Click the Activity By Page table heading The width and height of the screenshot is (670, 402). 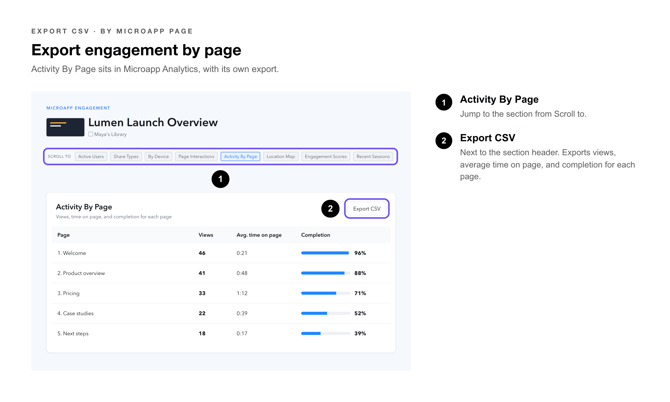tap(84, 207)
